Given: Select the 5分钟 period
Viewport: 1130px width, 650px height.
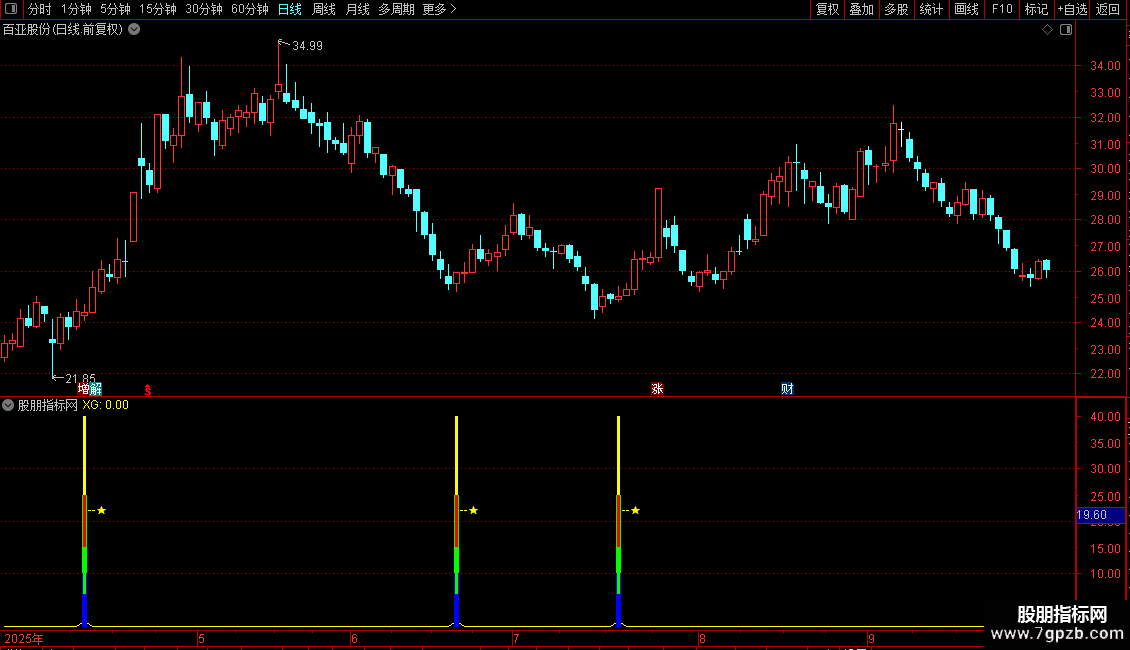Looking at the screenshot, I should (x=115, y=9).
